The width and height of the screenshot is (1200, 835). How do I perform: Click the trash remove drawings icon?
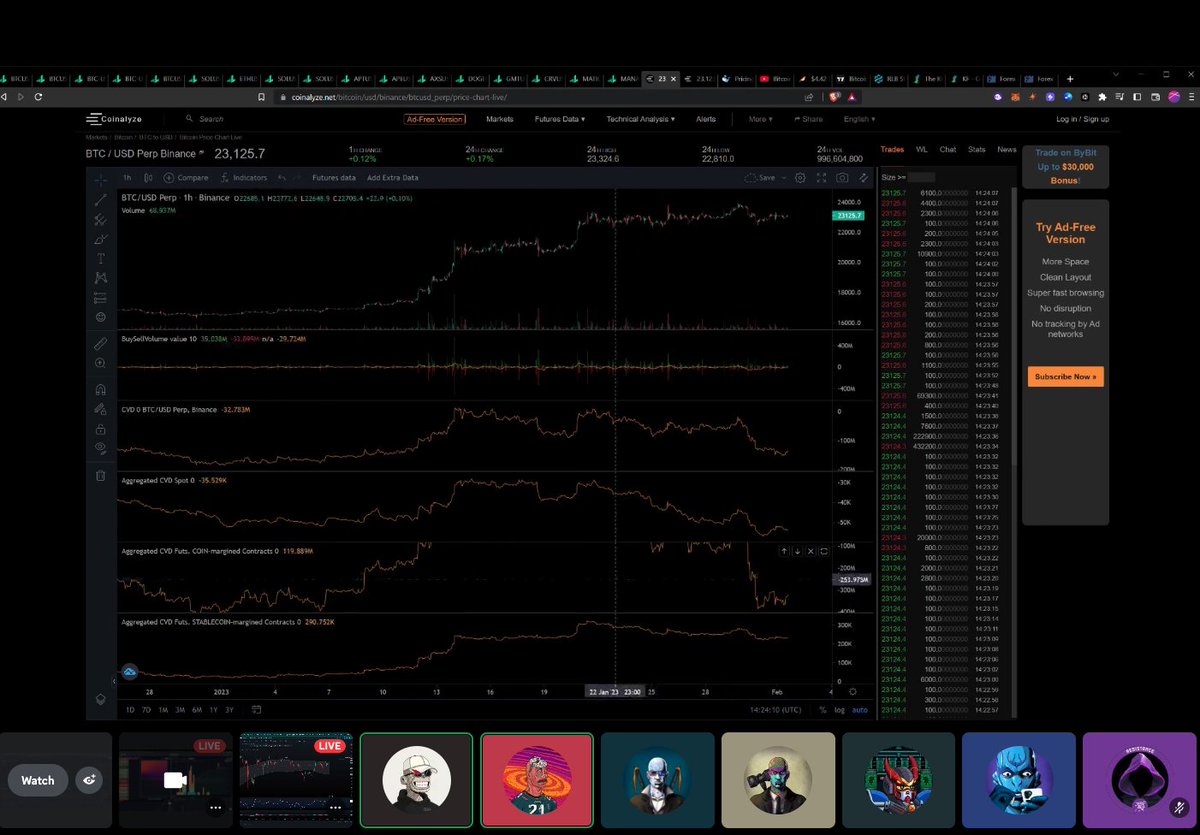100,475
